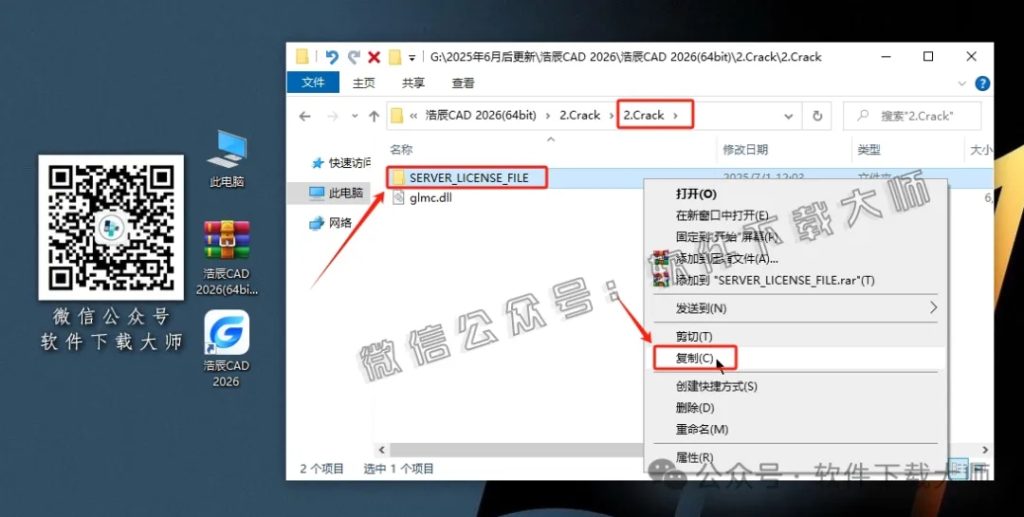Open quick access toolbar customize dropdown

(412, 57)
